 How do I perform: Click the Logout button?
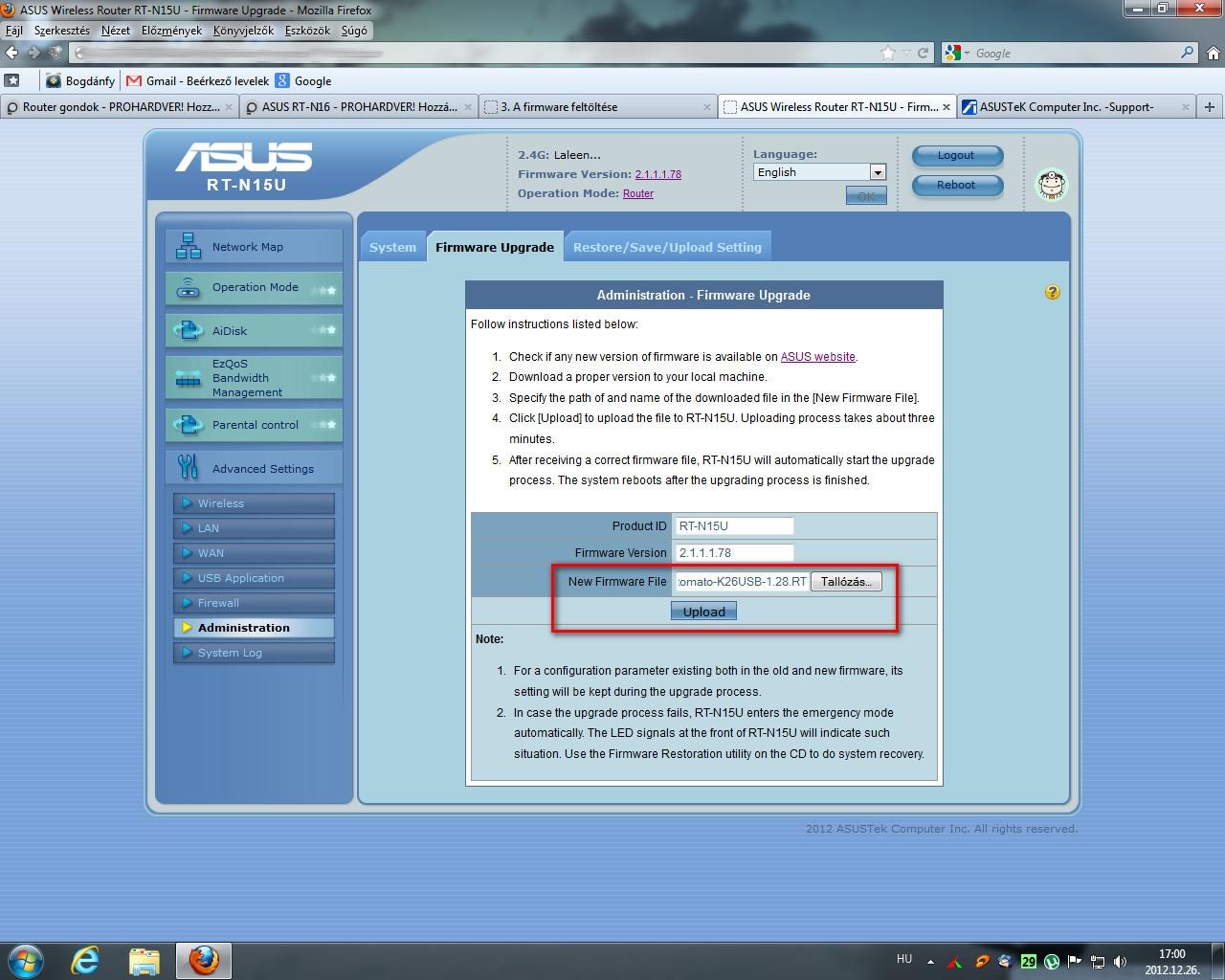956,155
